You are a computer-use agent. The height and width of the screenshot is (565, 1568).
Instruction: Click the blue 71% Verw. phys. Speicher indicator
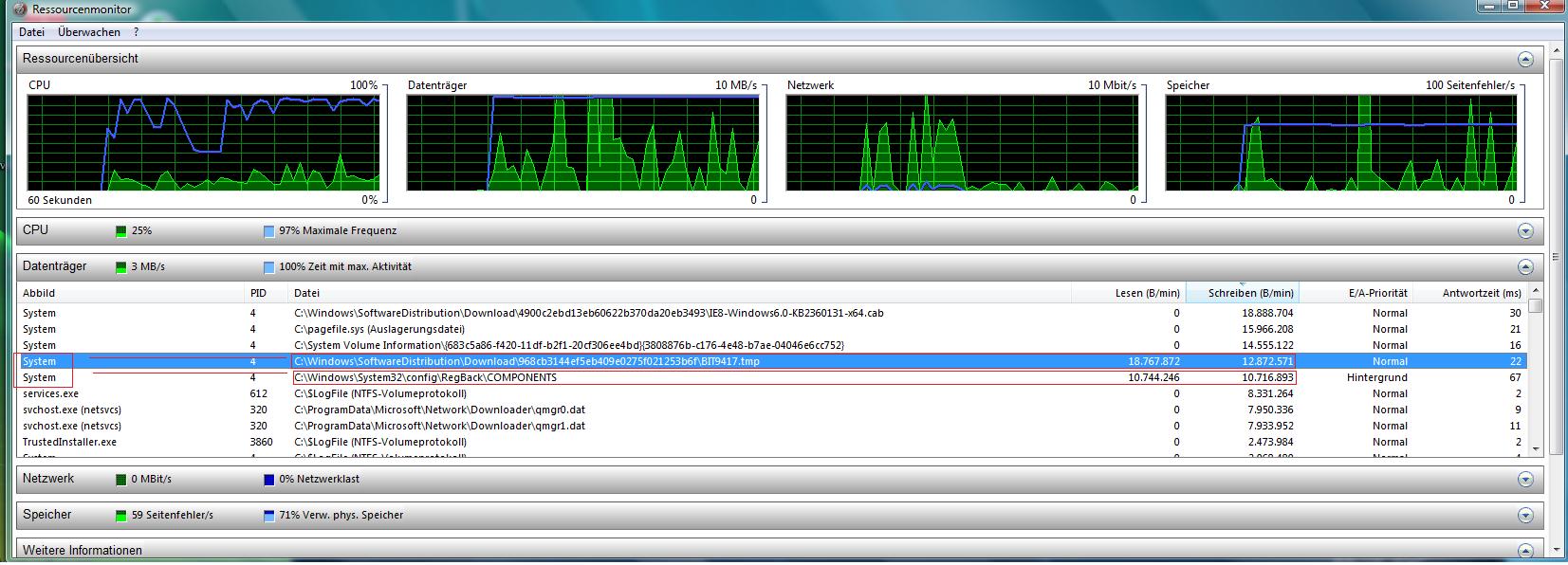(269, 516)
